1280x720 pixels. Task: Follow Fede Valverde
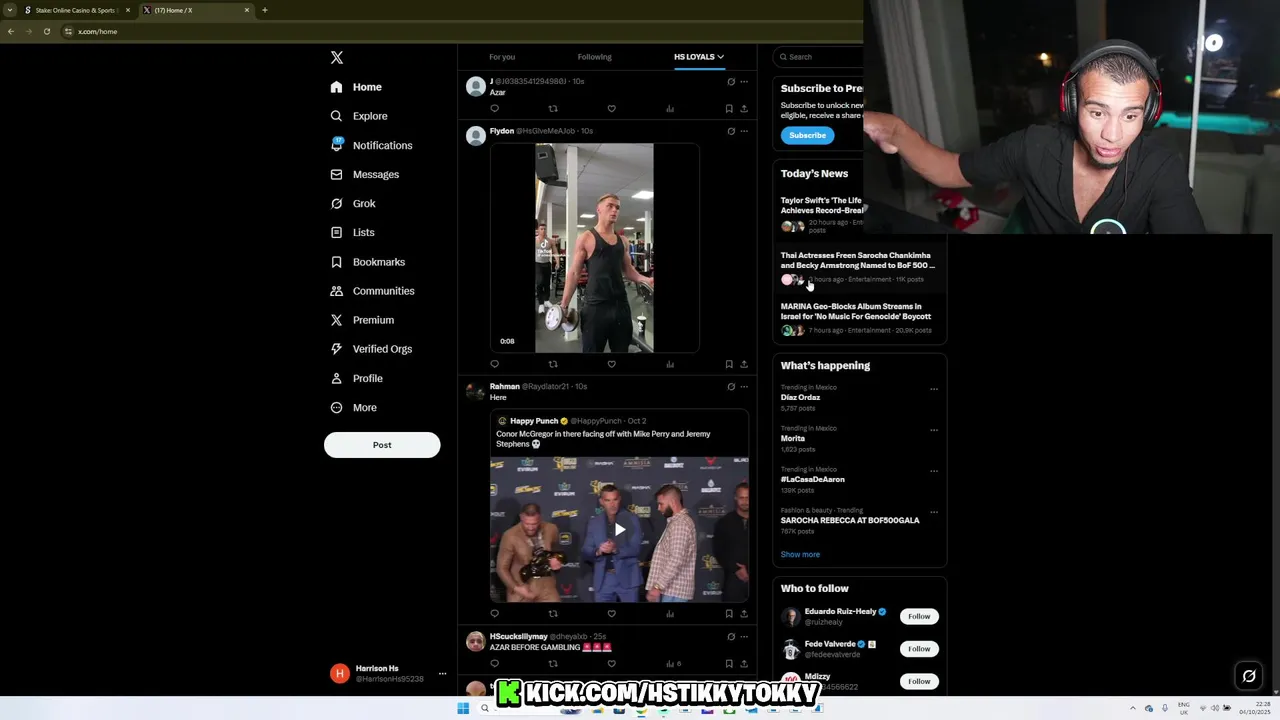coord(919,649)
